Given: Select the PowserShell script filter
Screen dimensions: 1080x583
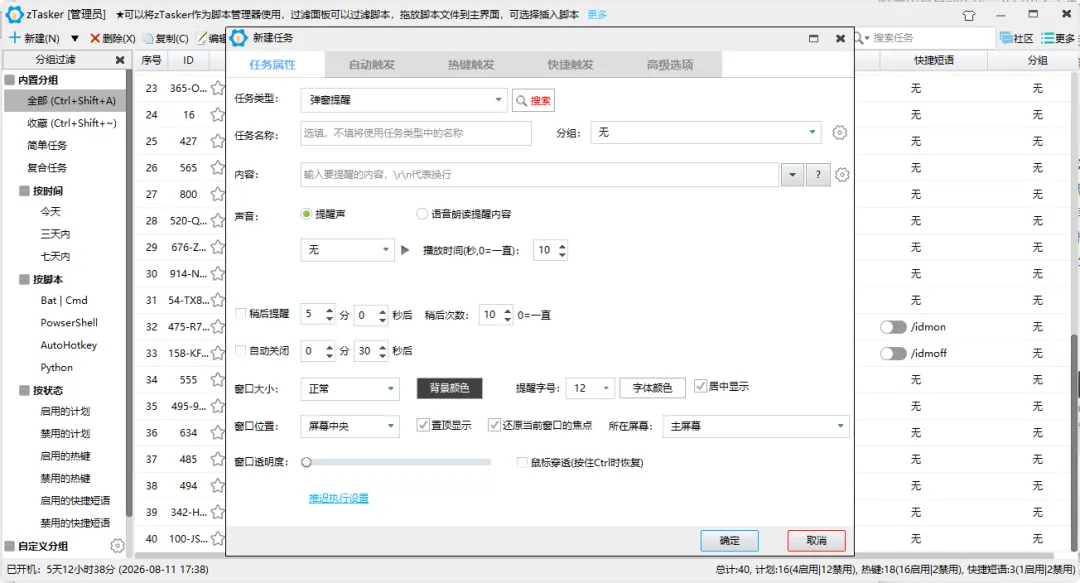Looking at the screenshot, I should pyautogui.click(x=69, y=323).
